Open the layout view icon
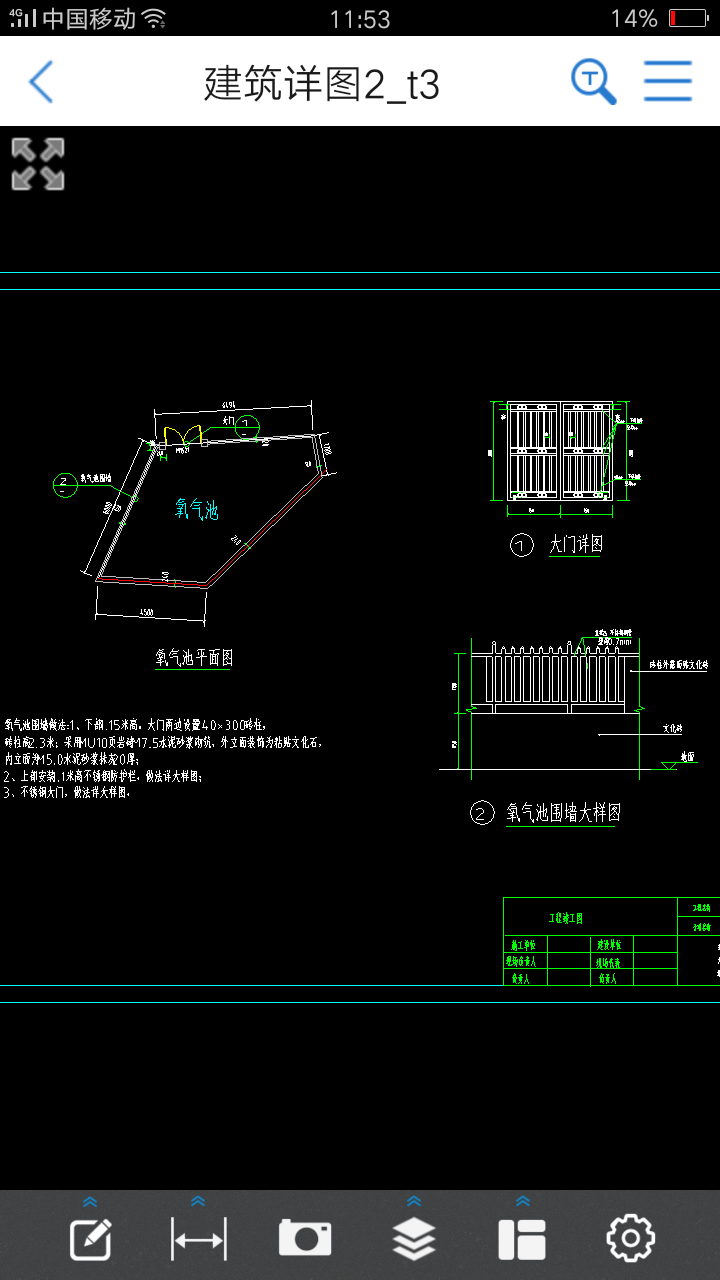Image resolution: width=720 pixels, height=1280 pixels. pyautogui.click(x=522, y=1240)
